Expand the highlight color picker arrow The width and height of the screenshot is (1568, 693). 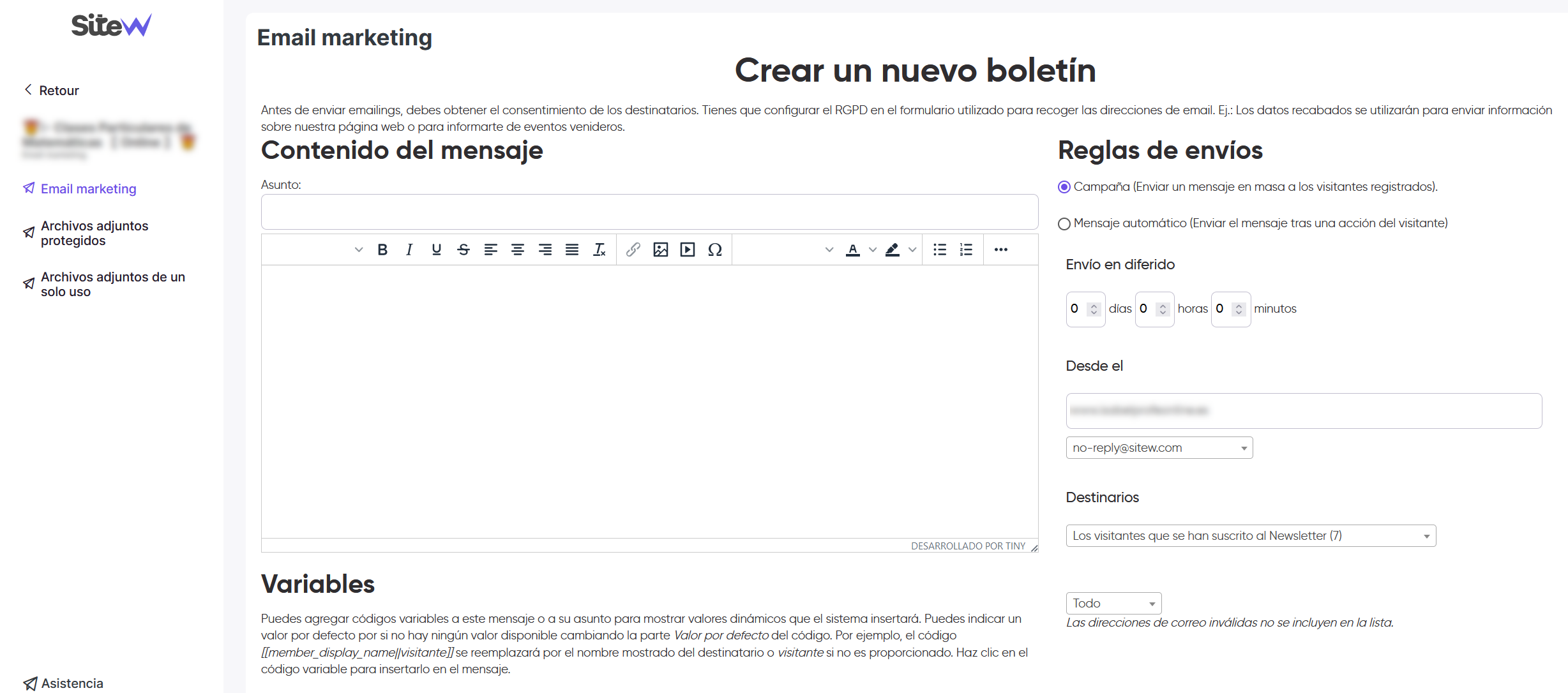click(x=912, y=250)
